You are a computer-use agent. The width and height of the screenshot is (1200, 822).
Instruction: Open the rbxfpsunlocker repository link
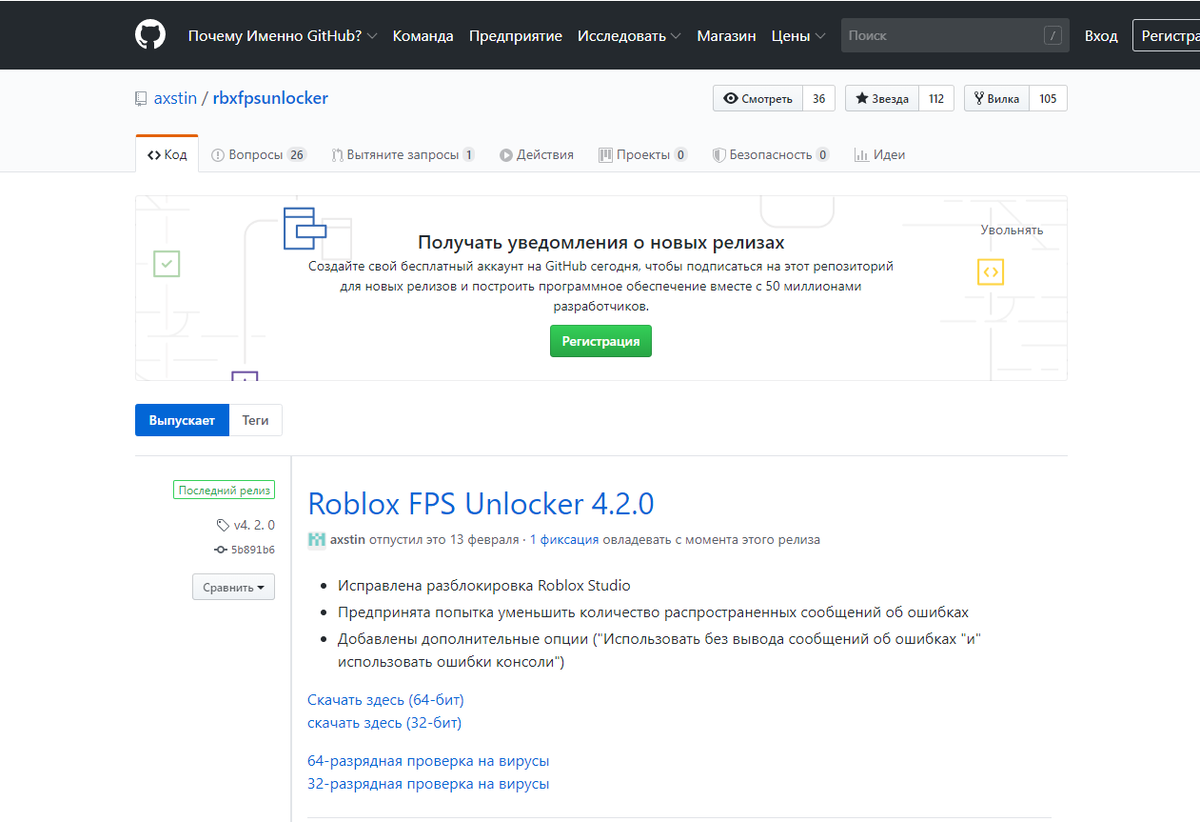coord(270,98)
